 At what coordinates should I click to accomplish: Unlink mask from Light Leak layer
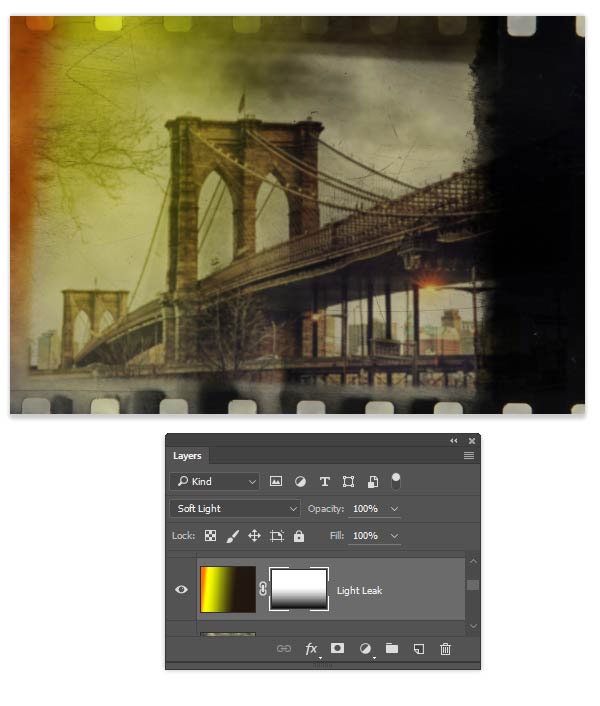[x=263, y=589]
